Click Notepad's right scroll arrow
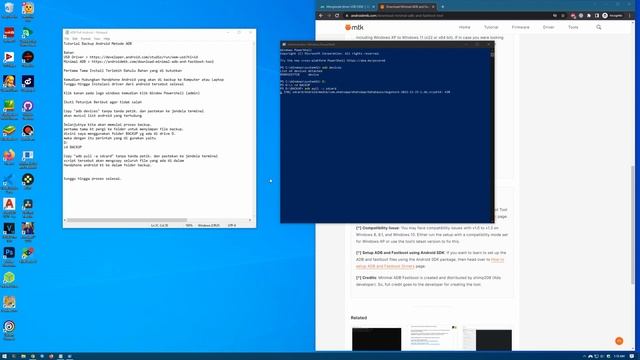 coord(250,220)
